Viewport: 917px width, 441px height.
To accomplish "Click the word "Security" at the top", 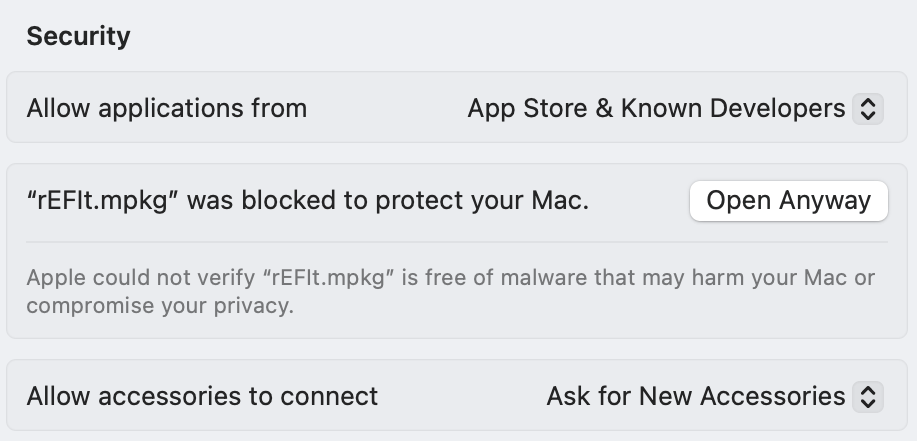I will (x=78, y=37).
